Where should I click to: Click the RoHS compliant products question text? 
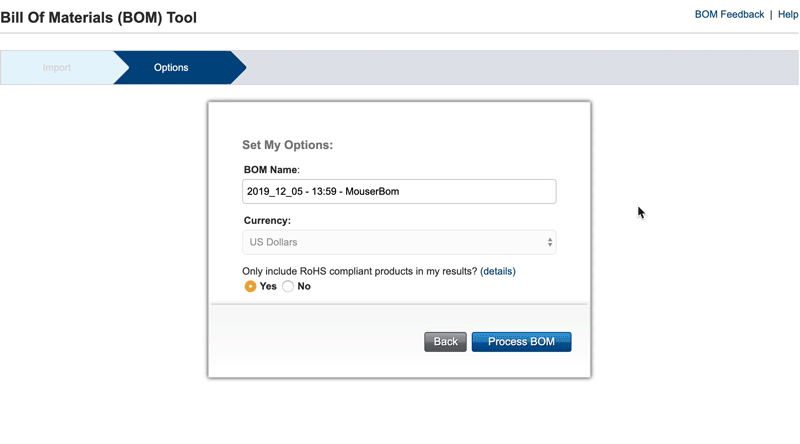click(x=360, y=271)
